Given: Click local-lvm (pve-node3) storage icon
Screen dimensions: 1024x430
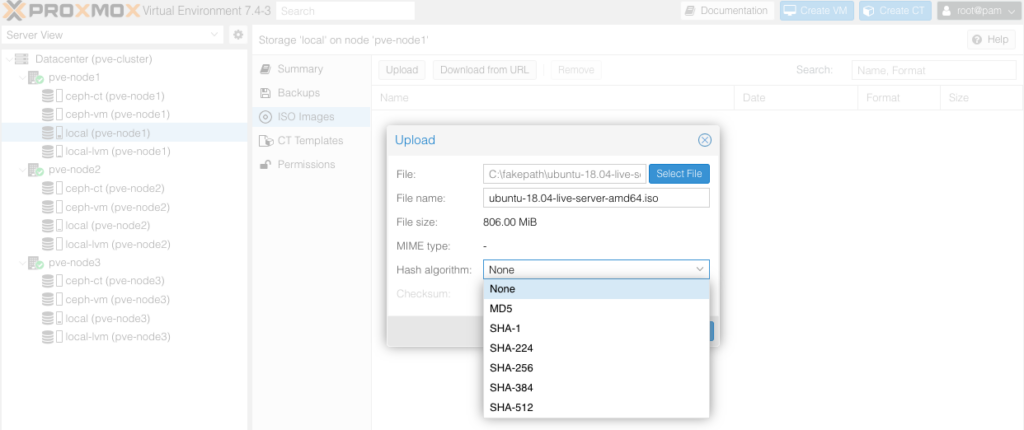Looking at the screenshot, I should (x=52, y=337).
